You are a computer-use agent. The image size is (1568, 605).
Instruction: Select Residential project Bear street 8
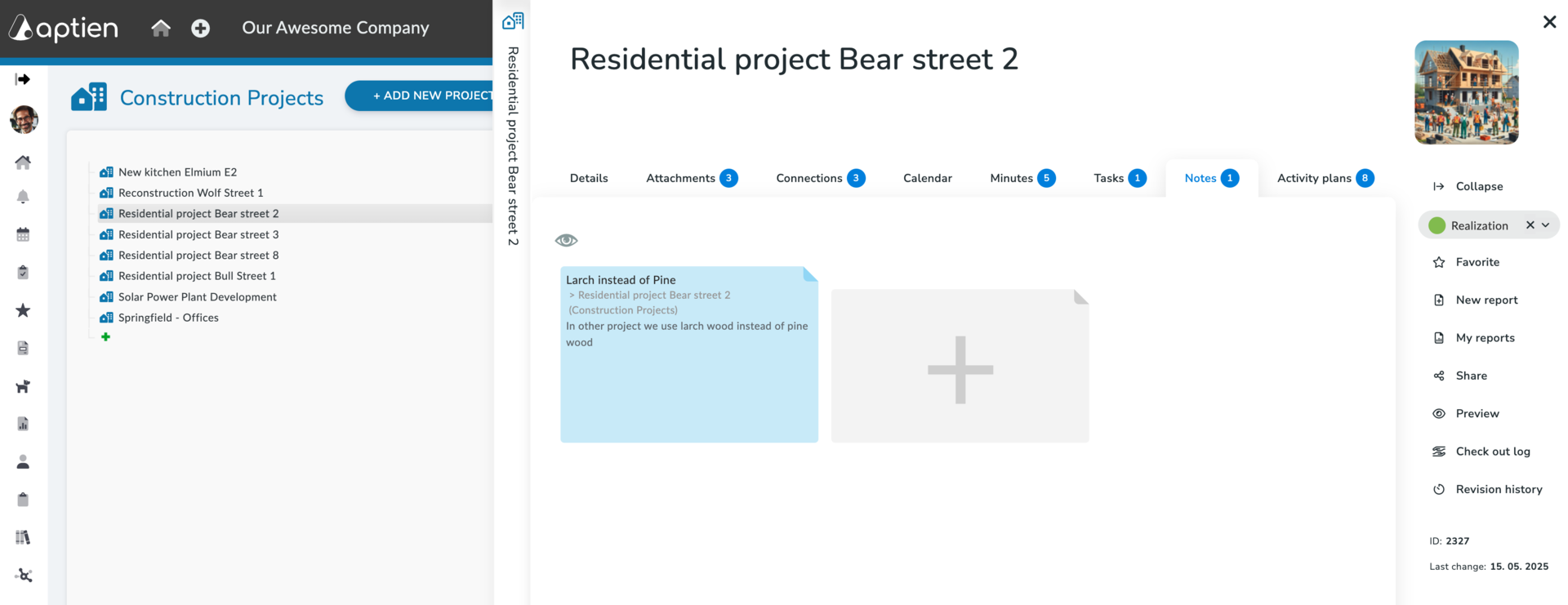tap(198, 256)
